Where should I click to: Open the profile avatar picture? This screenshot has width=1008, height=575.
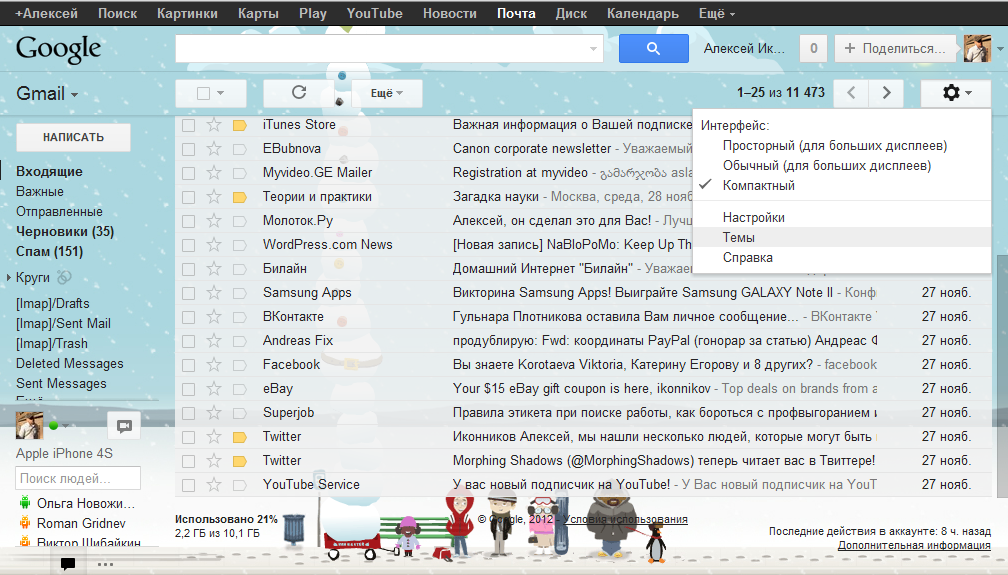click(x=977, y=48)
